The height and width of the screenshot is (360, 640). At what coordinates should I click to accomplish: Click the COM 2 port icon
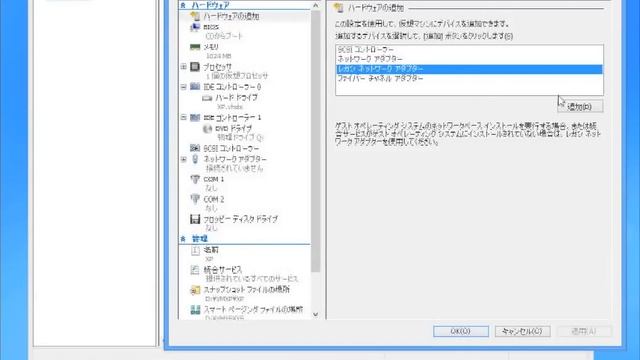[195, 199]
